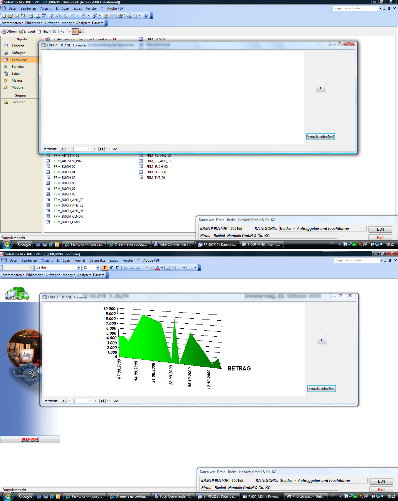398x501 pixels.
Task: Activate the highlighted list view toggle
Action: tap(75, 32)
